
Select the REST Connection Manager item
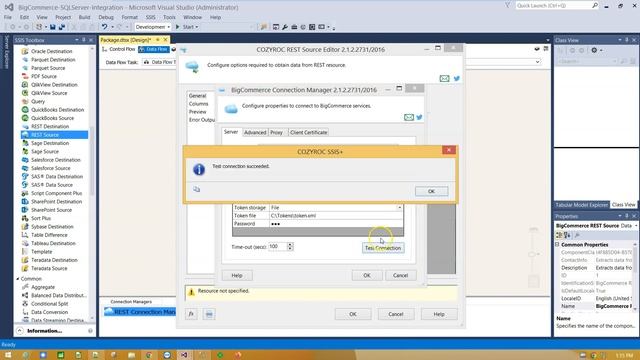point(140,312)
